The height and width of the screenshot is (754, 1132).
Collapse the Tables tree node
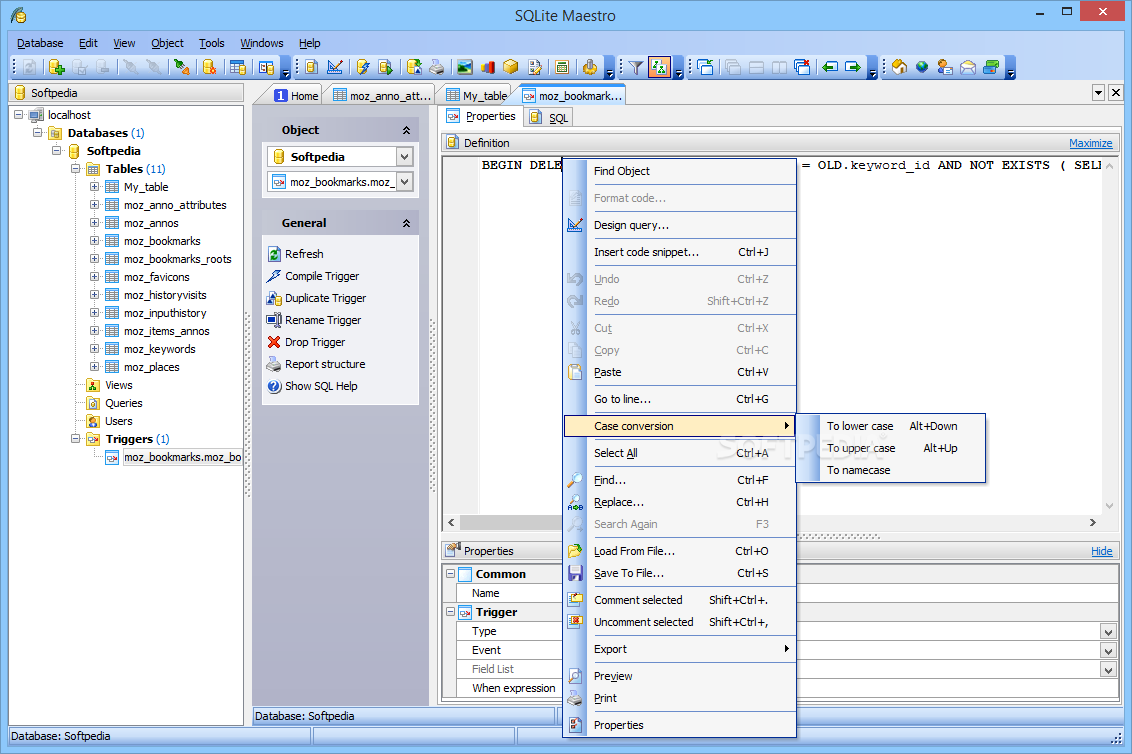click(75, 168)
